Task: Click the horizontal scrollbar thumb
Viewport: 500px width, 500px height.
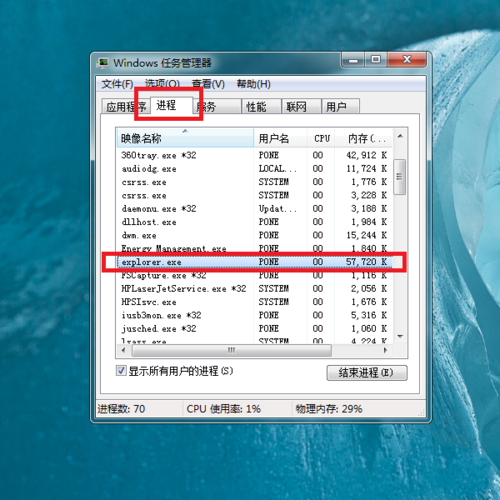Action: (232, 350)
